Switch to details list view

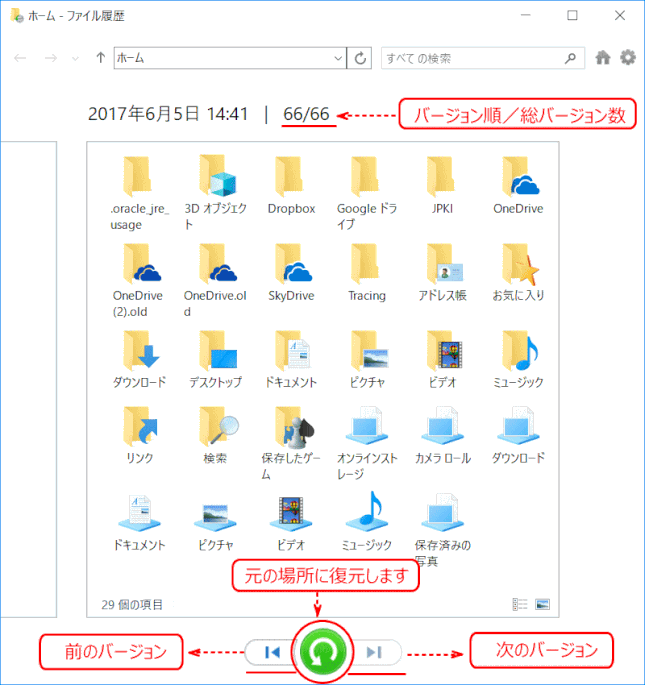click(520, 604)
